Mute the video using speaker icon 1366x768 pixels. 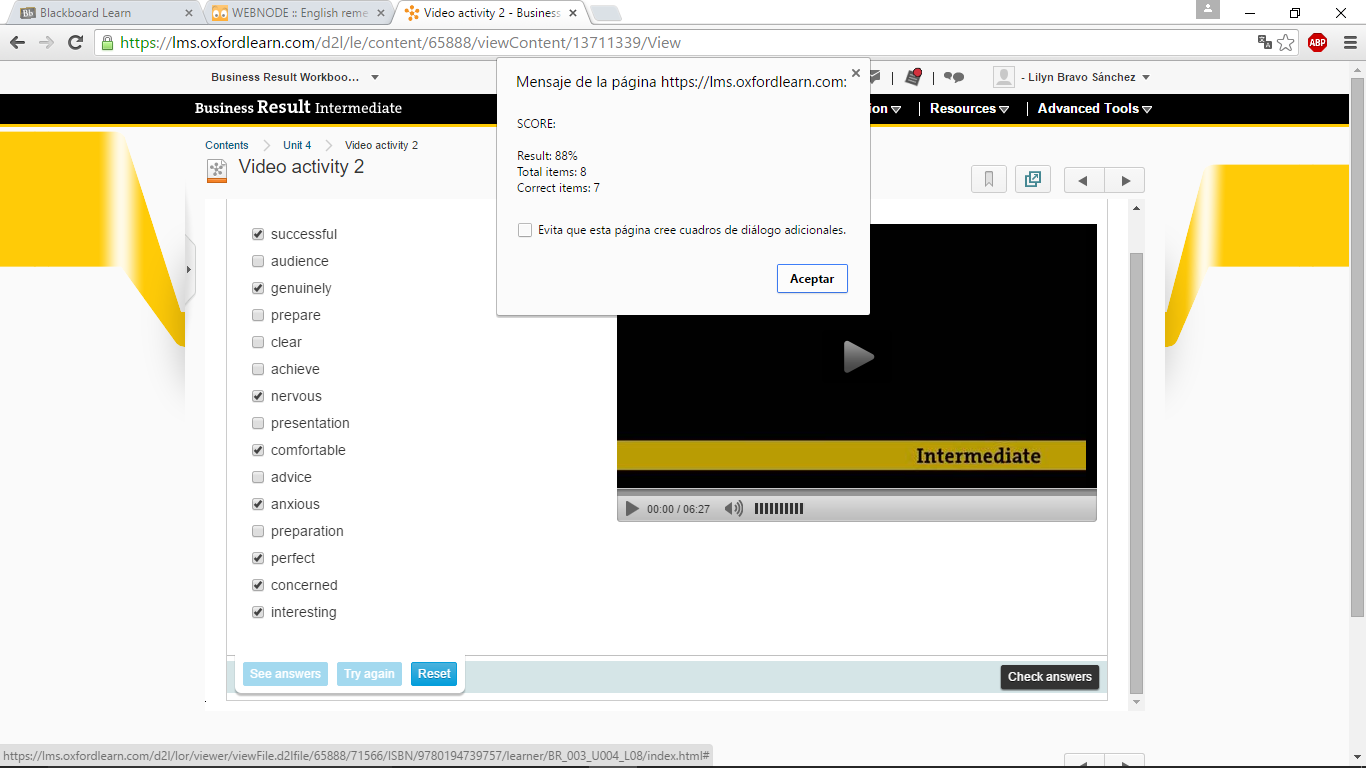[733, 509]
